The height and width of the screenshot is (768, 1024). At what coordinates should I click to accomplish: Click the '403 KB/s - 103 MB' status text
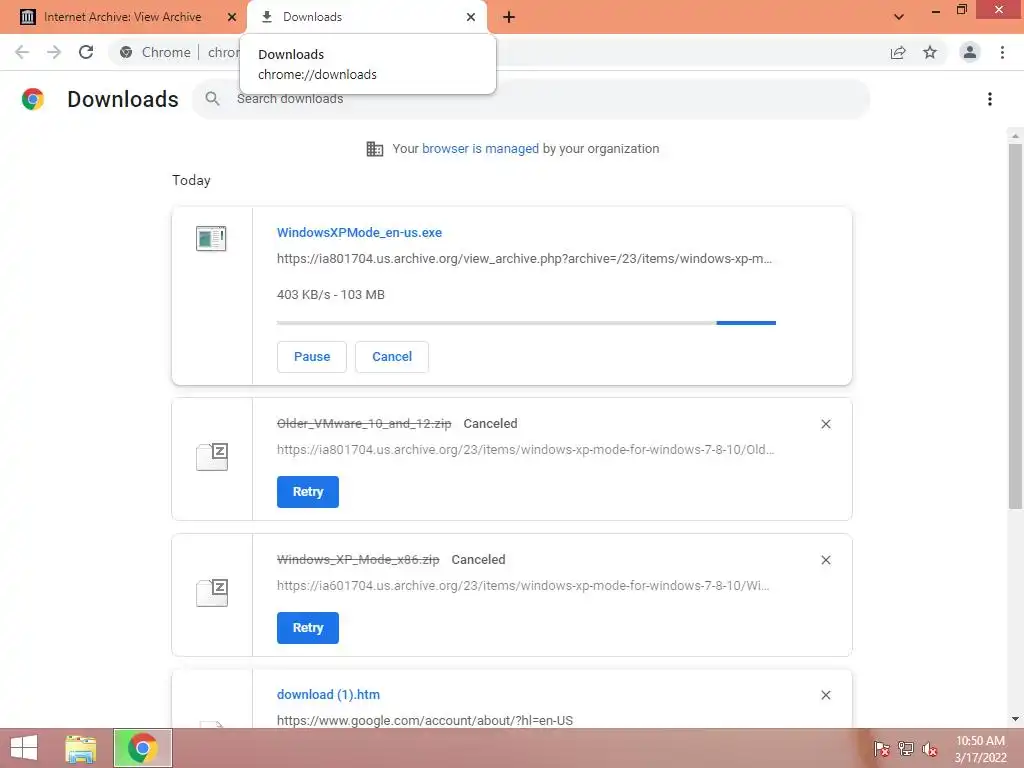click(330, 295)
